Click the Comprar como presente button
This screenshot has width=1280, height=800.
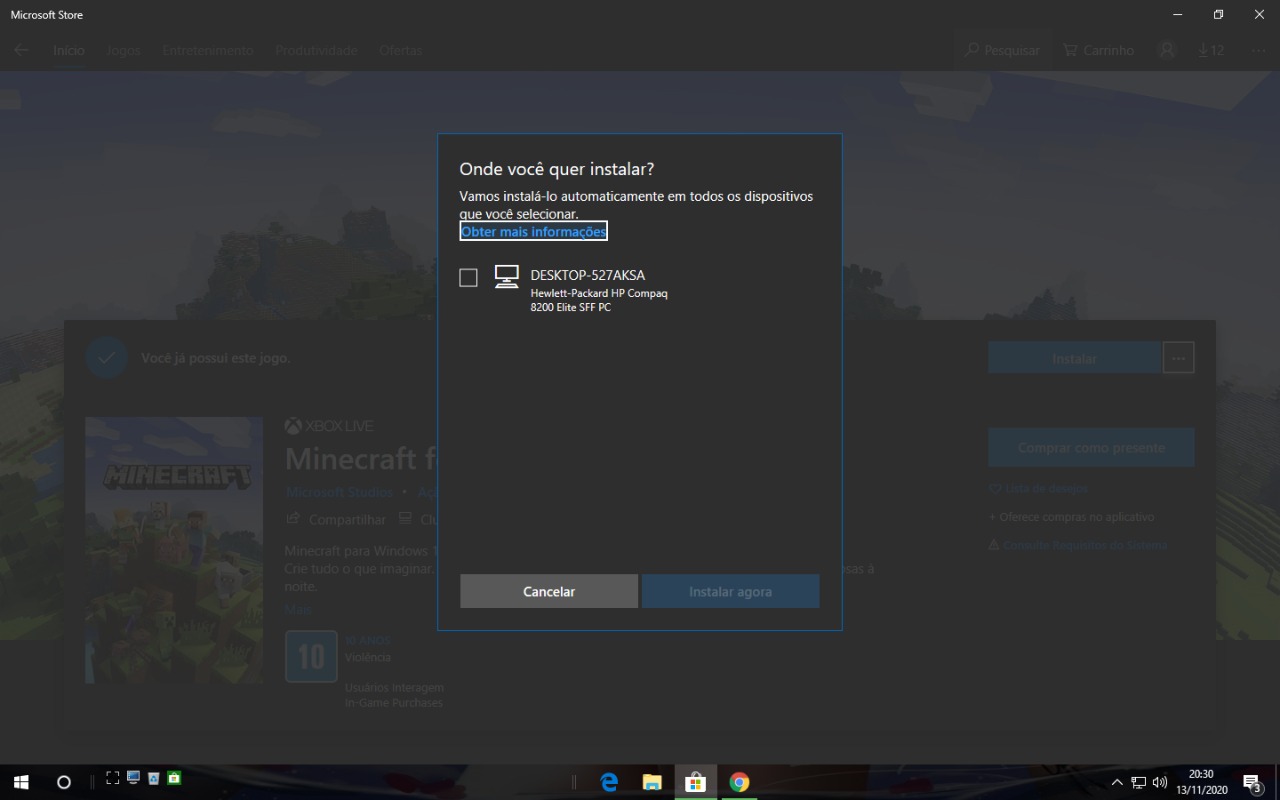coord(1091,448)
